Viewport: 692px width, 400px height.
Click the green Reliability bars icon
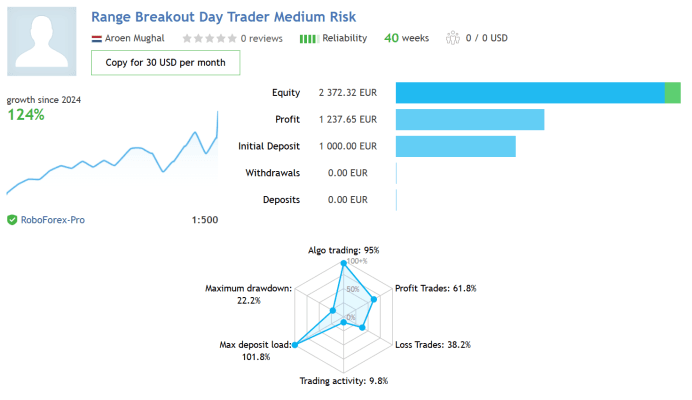tap(309, 39)
